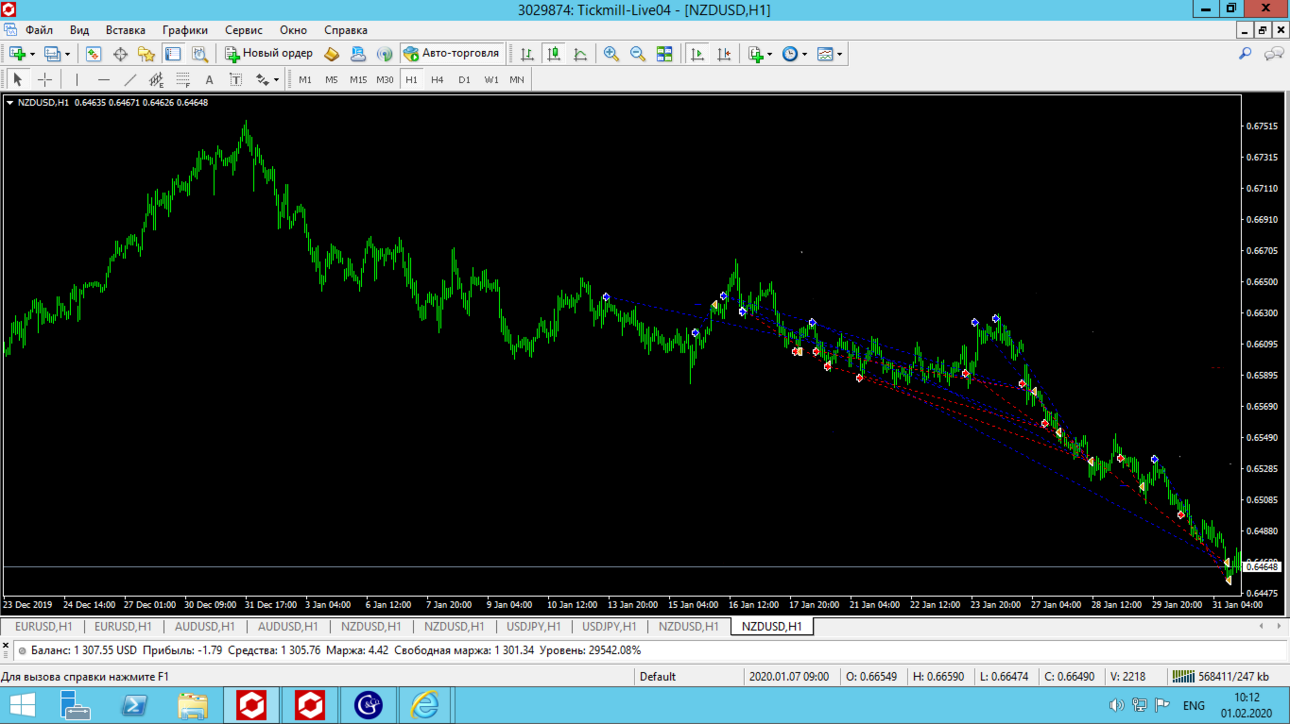
Task: Zoom in the chart
Action: pyautogui.click(x=611, y=54)
